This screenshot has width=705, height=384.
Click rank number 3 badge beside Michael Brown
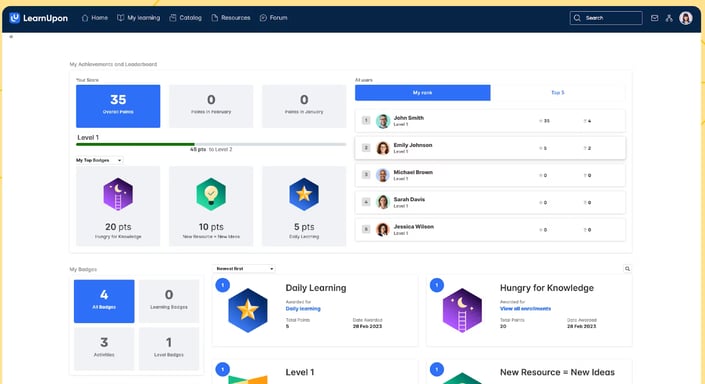click(x=366, y=175)
